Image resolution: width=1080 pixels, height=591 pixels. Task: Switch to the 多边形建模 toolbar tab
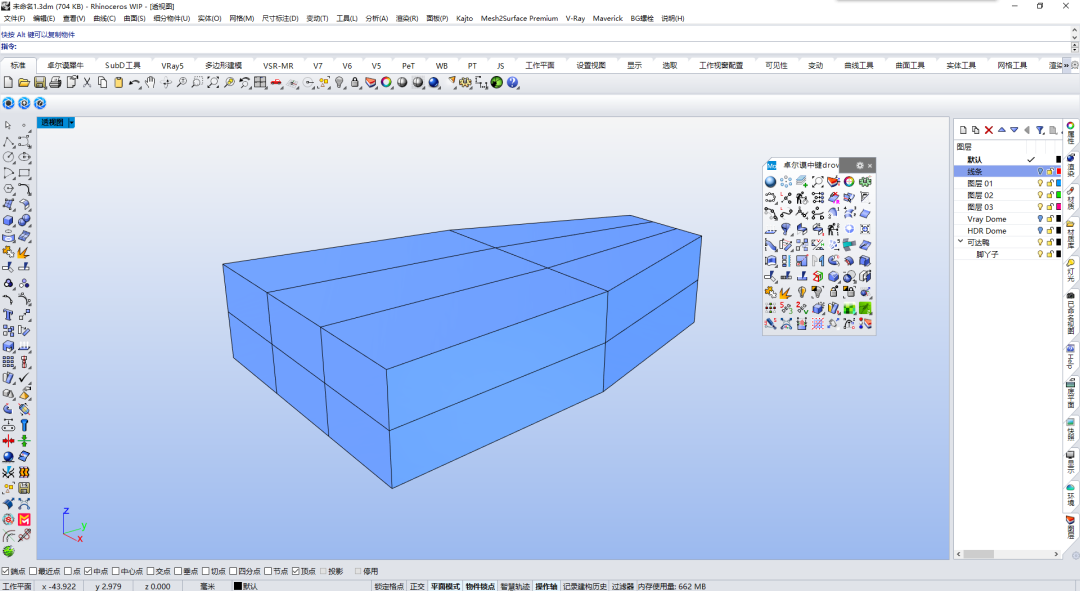pos(223,65)
